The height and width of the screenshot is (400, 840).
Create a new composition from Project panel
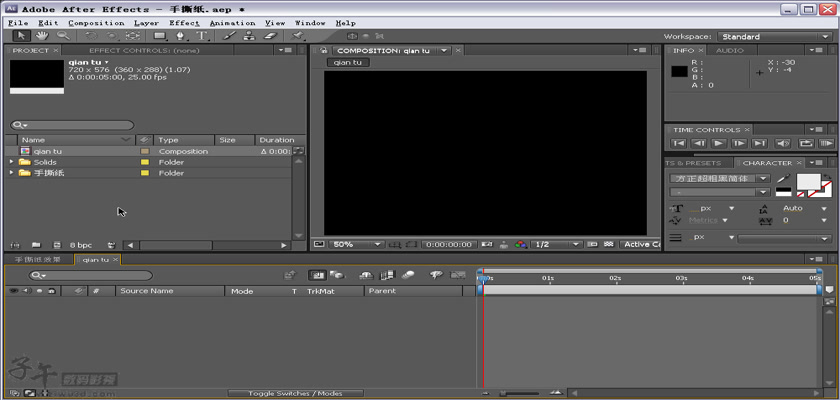[57, 245]
